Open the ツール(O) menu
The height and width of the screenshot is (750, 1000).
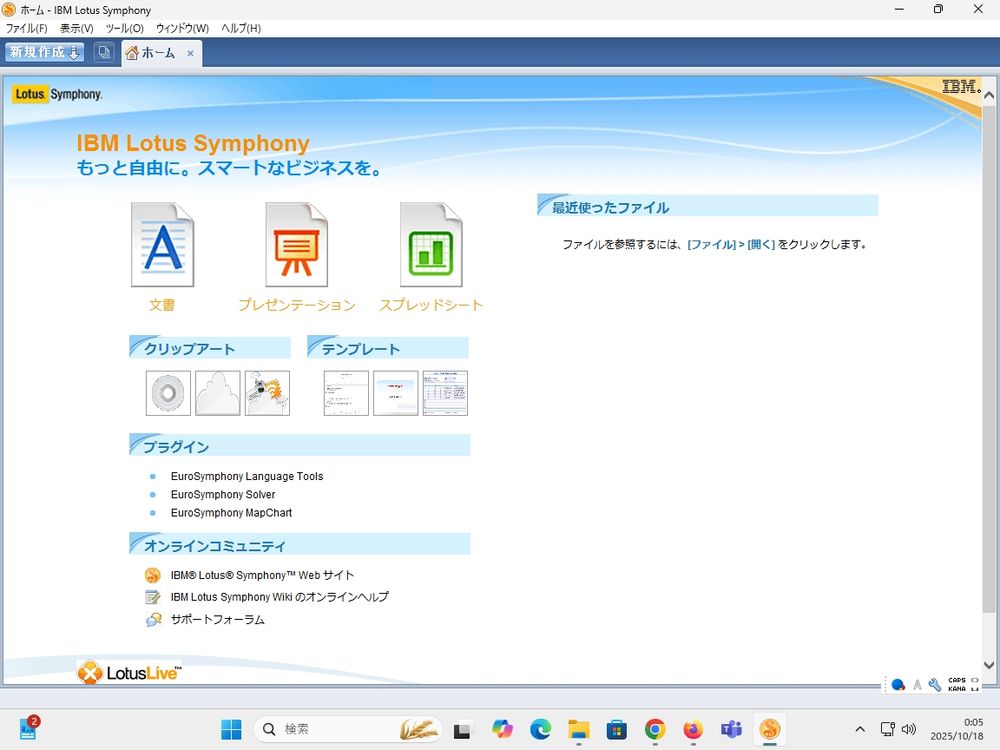pyautogui.click(x=124, y=28)
